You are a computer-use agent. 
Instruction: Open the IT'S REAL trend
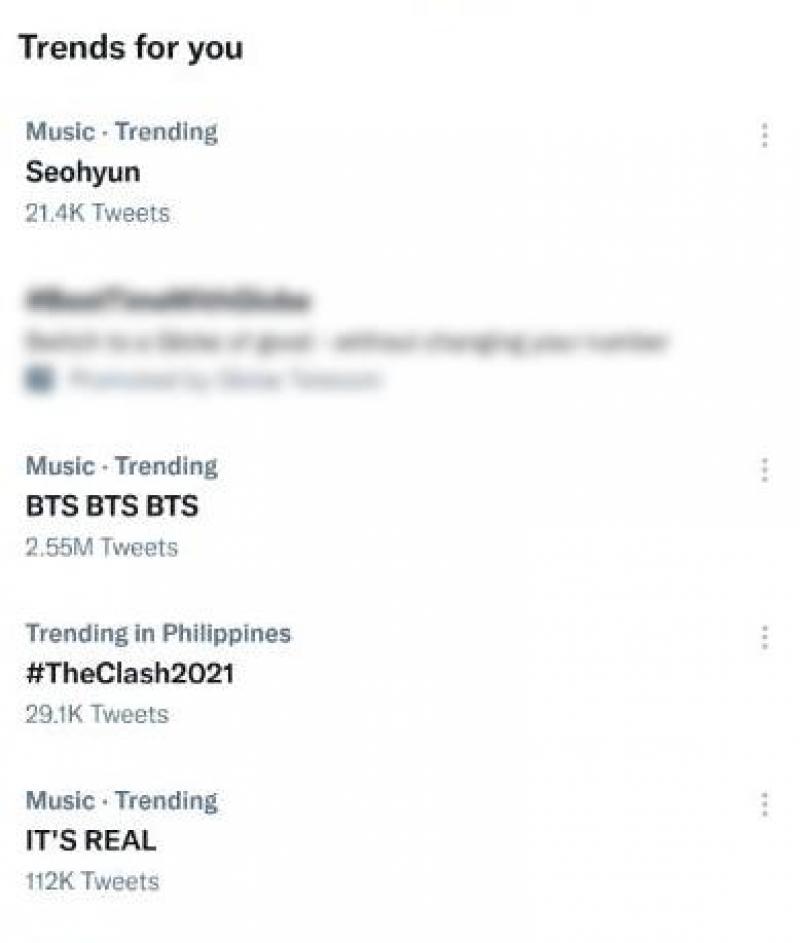coord(90,841)
